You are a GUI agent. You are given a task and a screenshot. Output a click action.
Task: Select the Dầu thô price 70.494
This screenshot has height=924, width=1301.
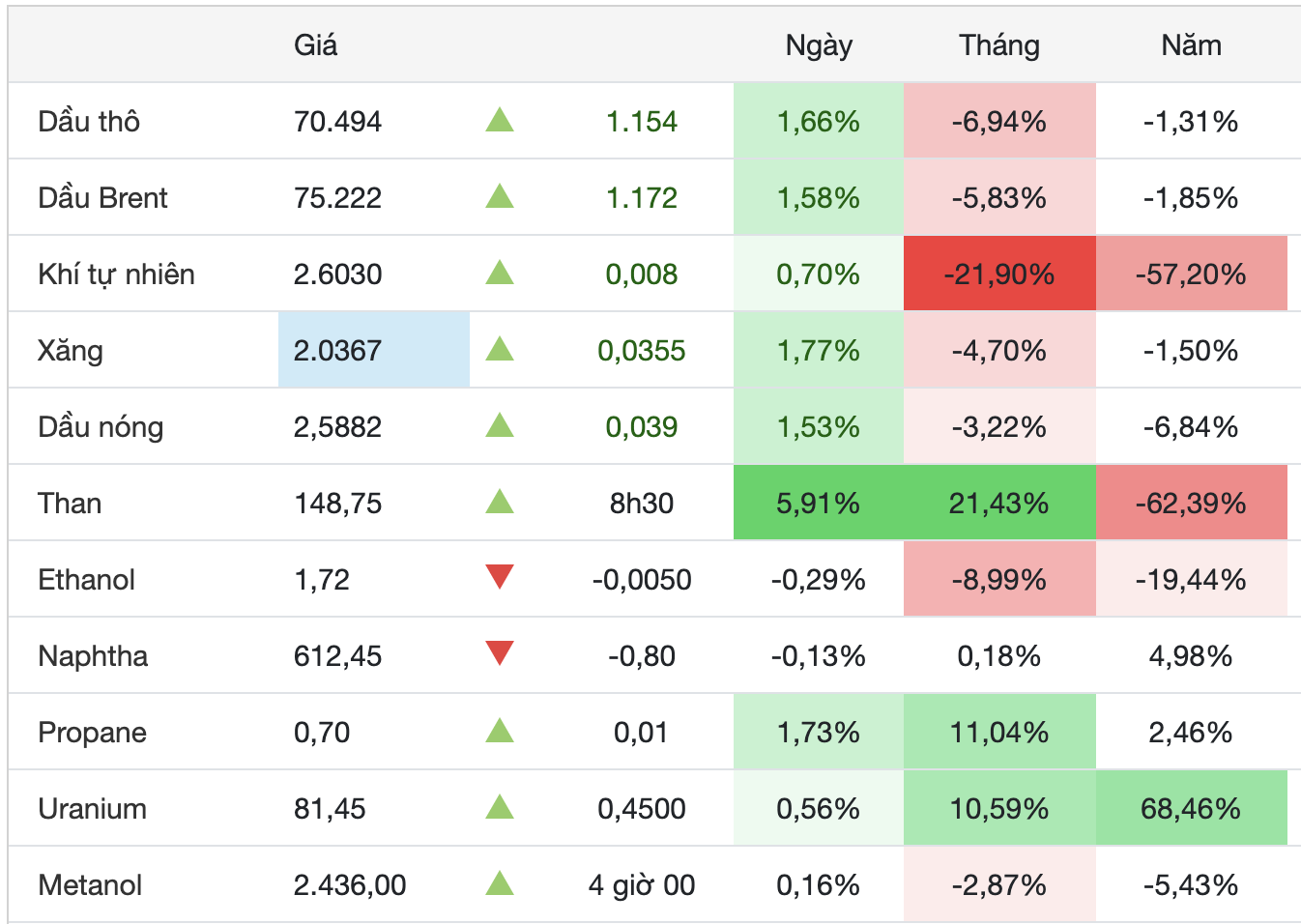point(337,122)
